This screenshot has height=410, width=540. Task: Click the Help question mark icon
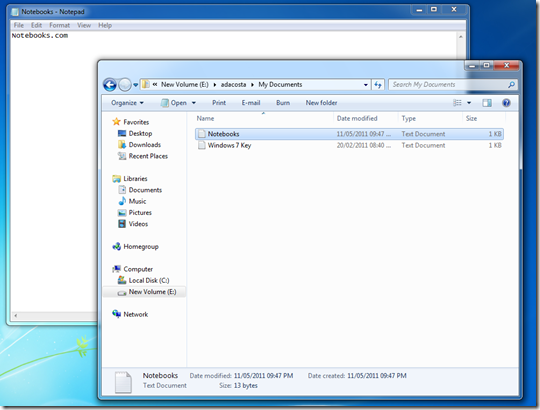506,103
